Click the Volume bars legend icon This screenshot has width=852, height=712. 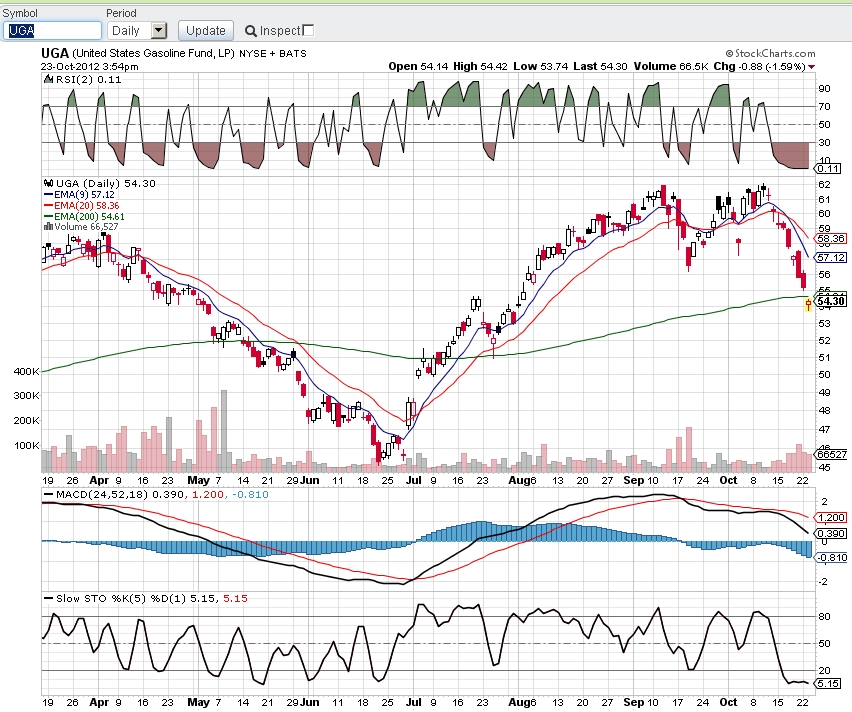click(x=48, y=226)
